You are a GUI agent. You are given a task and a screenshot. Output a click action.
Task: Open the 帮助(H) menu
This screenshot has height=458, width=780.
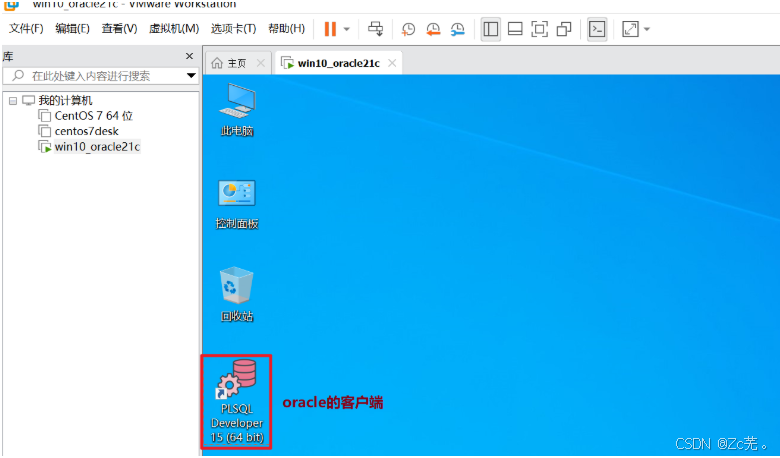[x=287, y=28]
